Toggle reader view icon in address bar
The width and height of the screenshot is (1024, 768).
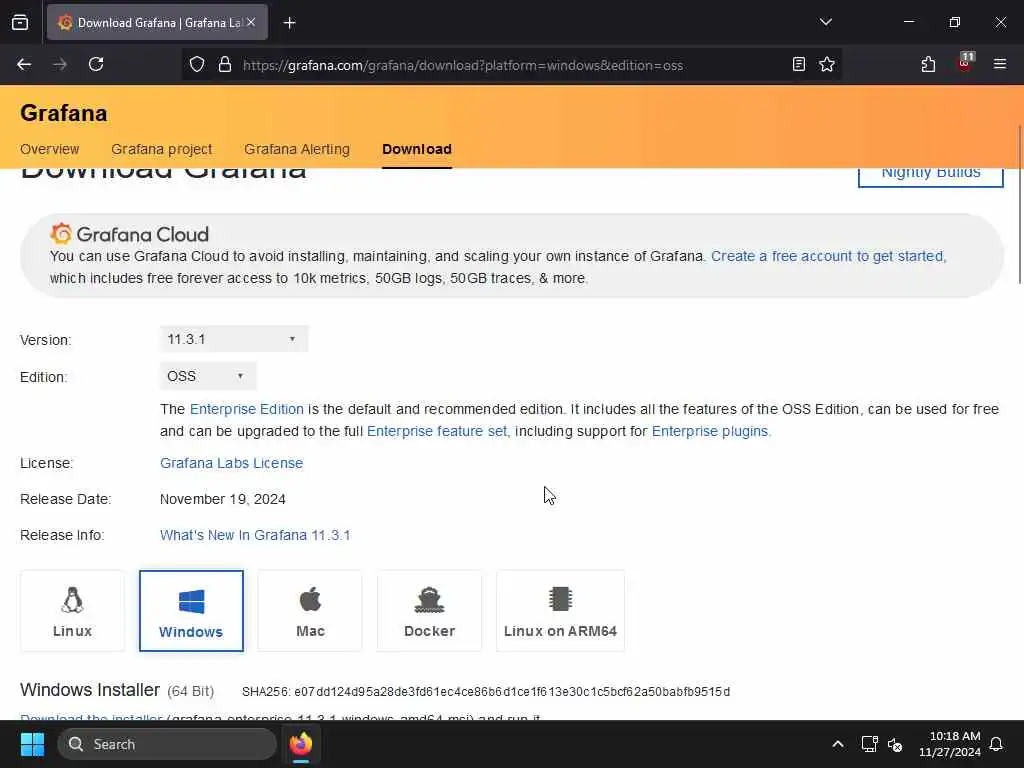(x=799, y=64)
